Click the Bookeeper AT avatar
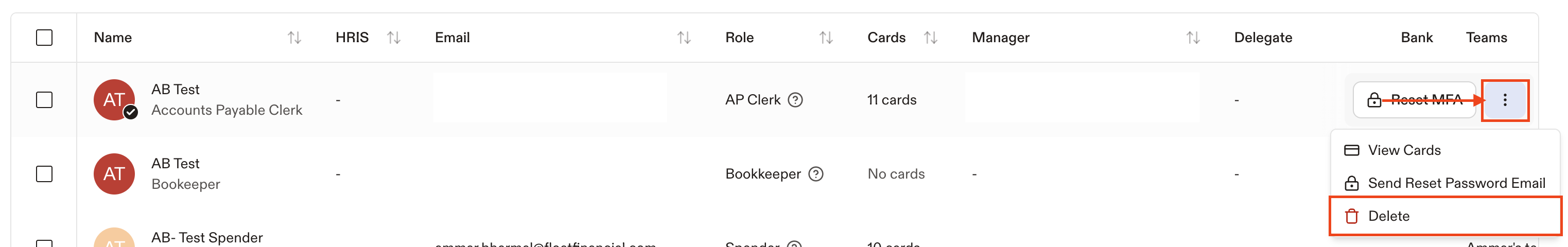This screenshot has height=247, width=1568. pyautogui.click(x=114, y=174)
